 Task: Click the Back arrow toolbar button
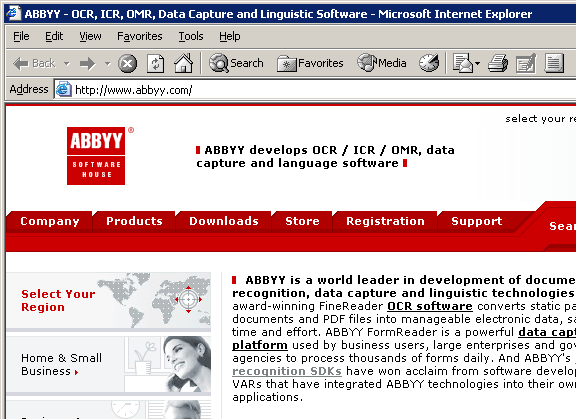click(x=34, y=64)
